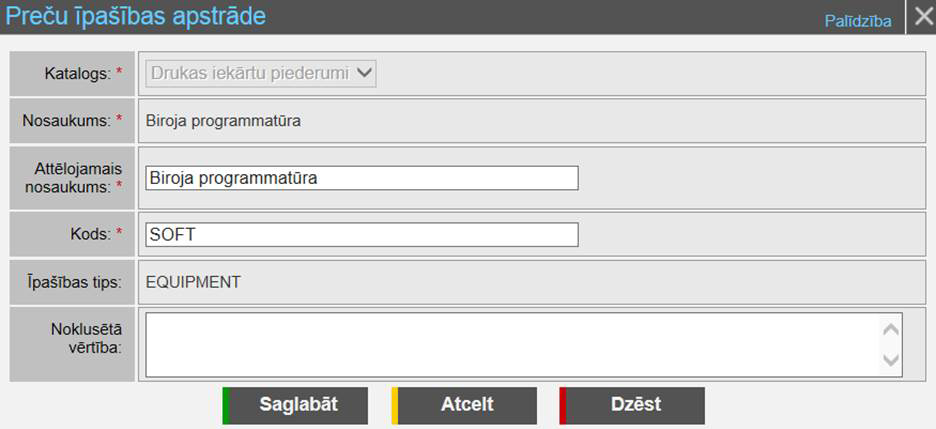Click the EQUIPMENT property type value
This screenshot has height=429, width=936.
[x=193, y=282]
